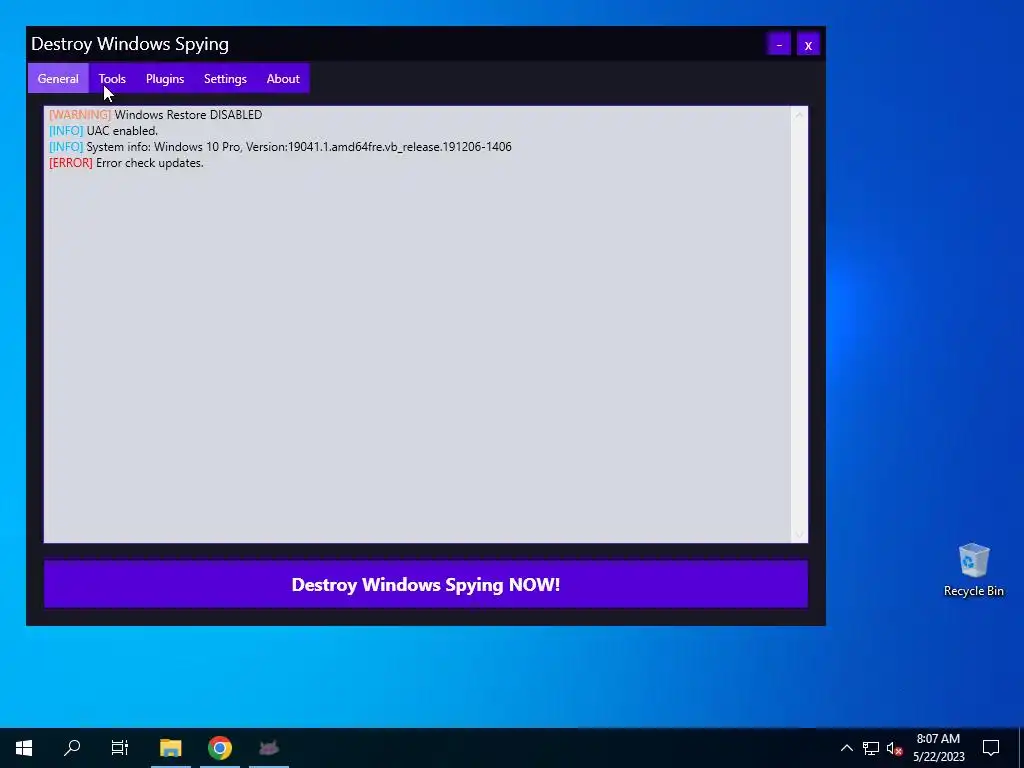Open Task View from the taskbar
This screenshot has width=1024, height=768.
tap(120, 748)
